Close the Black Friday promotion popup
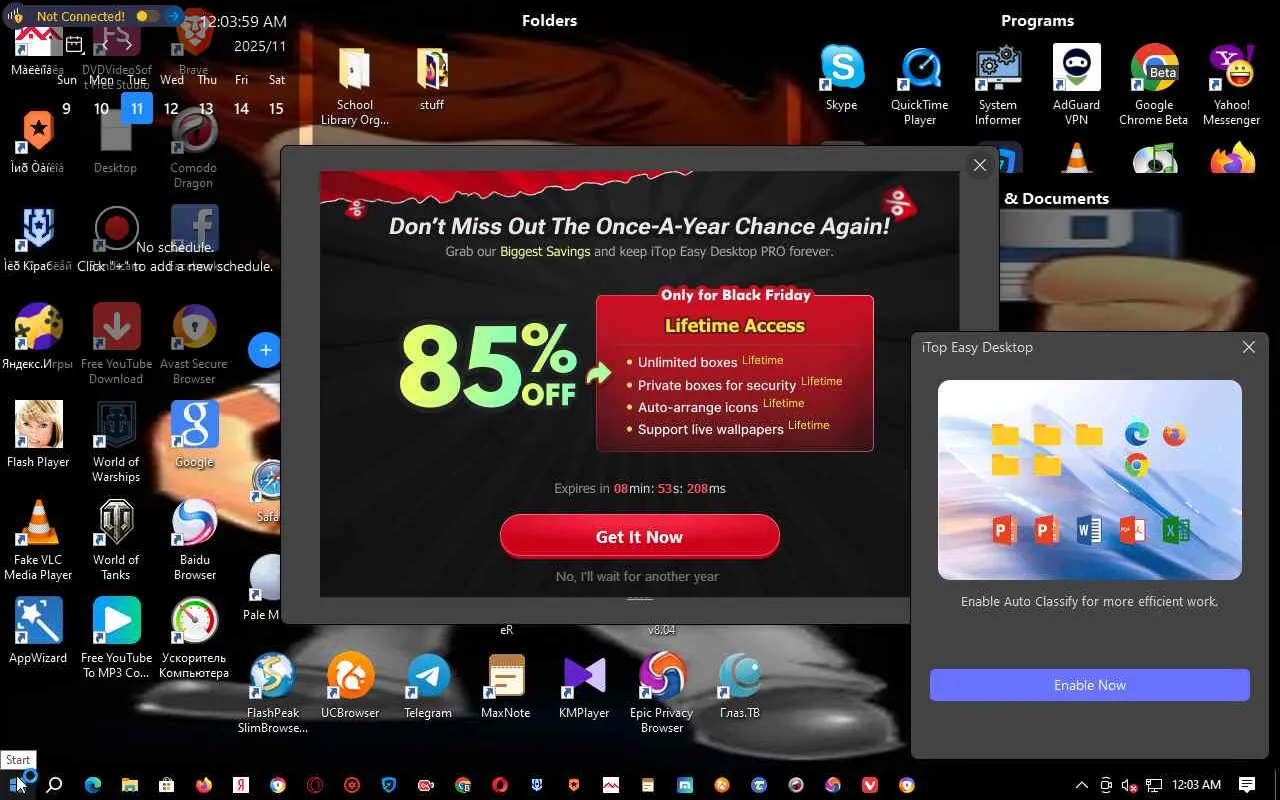 [980, 165]
